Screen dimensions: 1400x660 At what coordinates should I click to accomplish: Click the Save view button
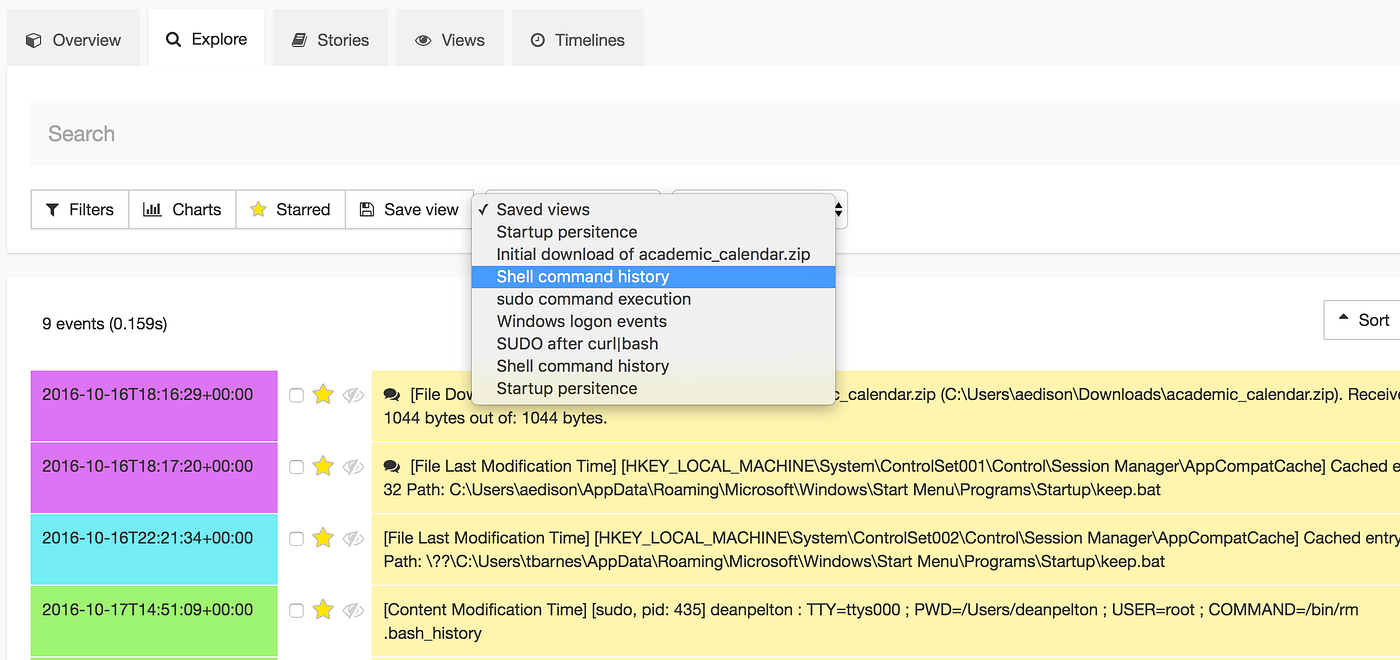coord(409,210)
